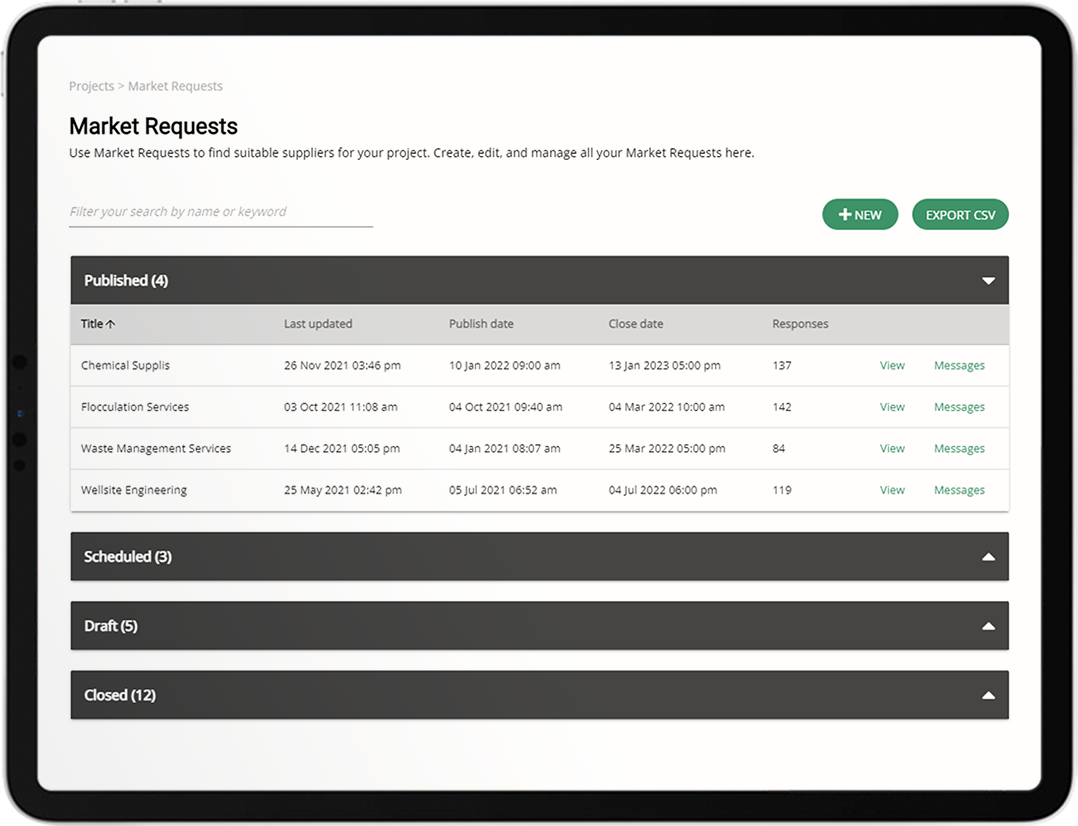This screenshot has width=1078, height=826.
Task: Click publish date 04 Oct 2021 09:40 am
Action: click(x=505, y=407)
